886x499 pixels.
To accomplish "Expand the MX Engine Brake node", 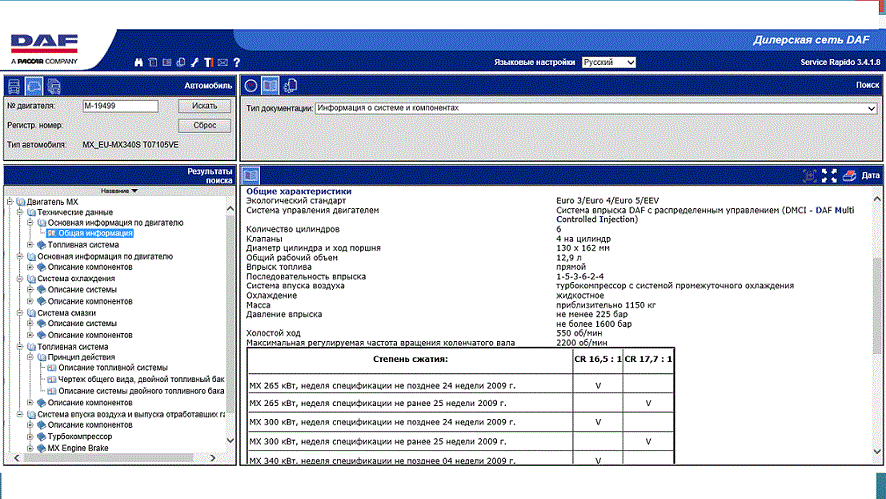I will [31, 448].
